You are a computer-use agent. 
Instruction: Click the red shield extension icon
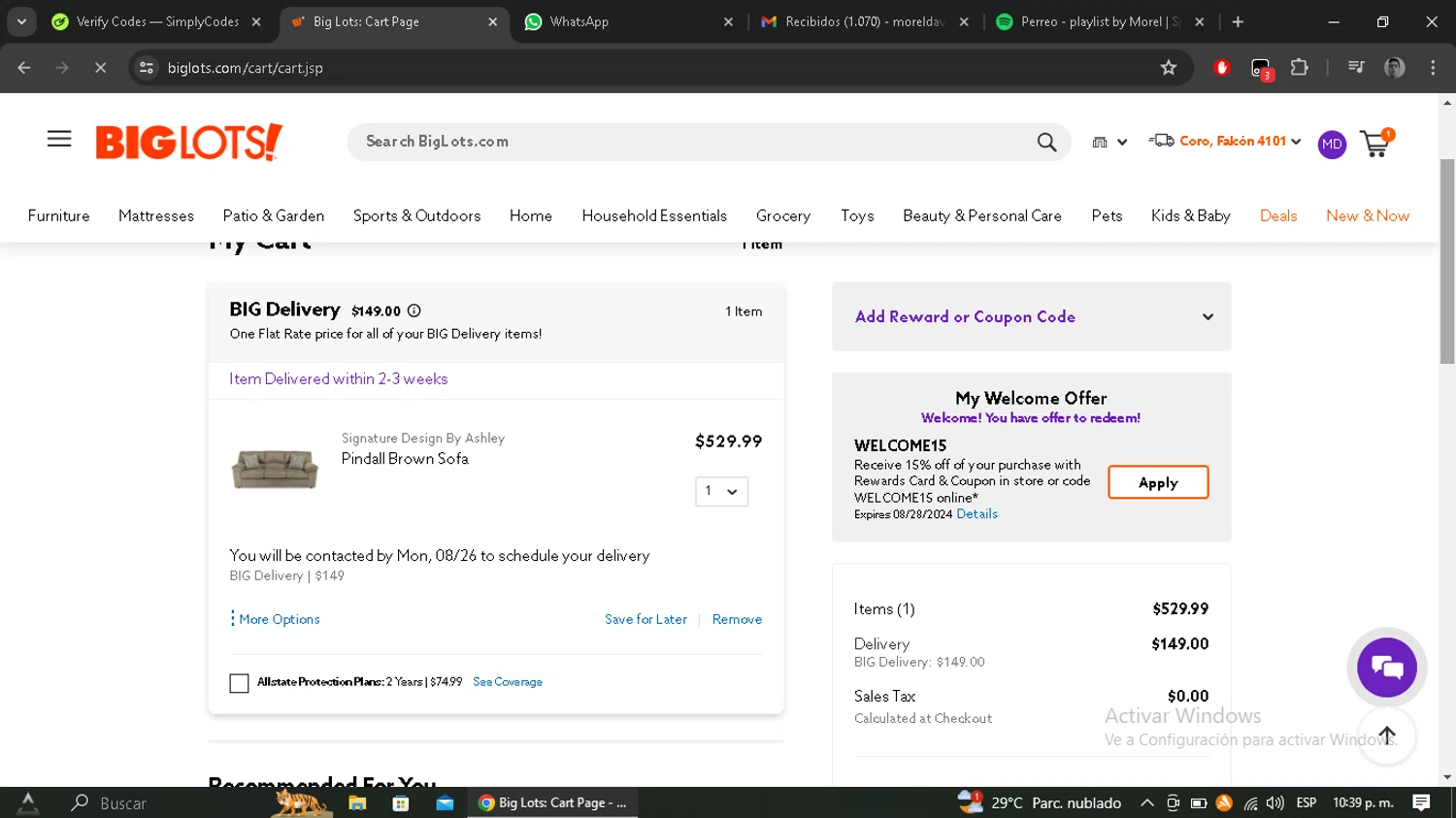[1222, 68]
